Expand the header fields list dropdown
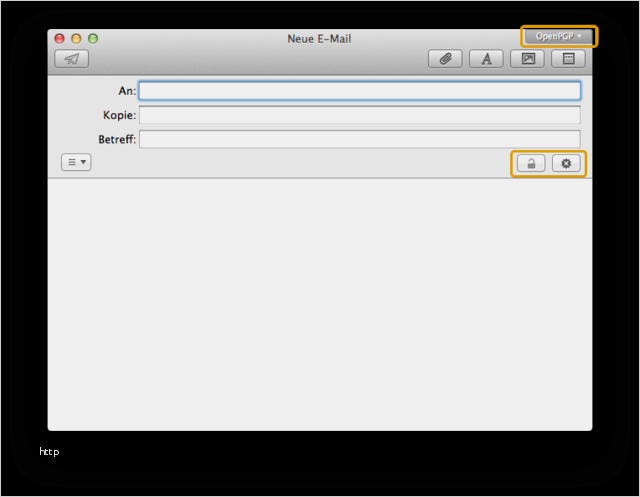640x497 pixels. pyautogui.click(x=76, y=162)
